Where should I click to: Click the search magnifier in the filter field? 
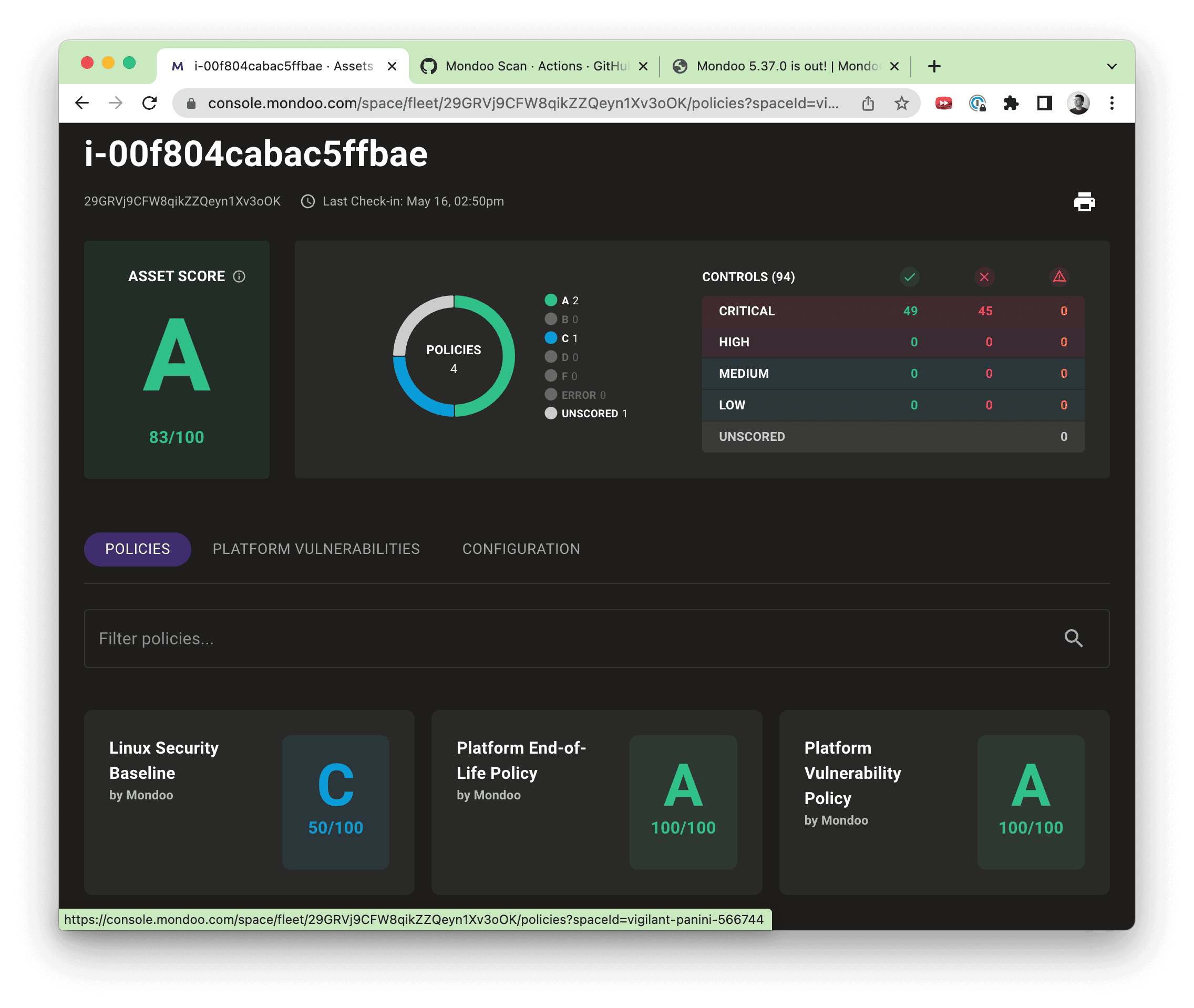coord(1075,639)
